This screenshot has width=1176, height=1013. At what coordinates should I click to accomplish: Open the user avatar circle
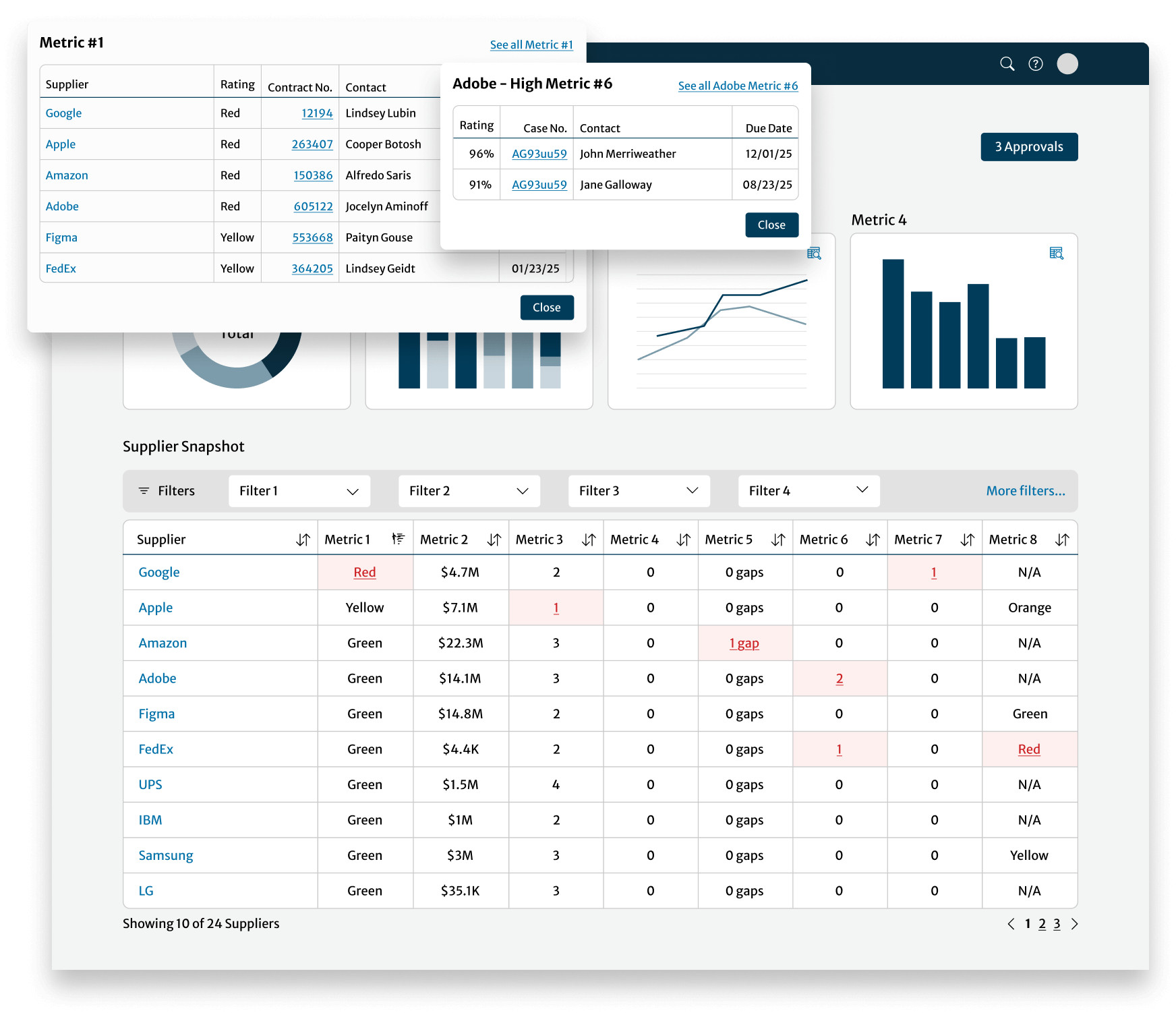pyautogui.click(x=1067, y=64)
